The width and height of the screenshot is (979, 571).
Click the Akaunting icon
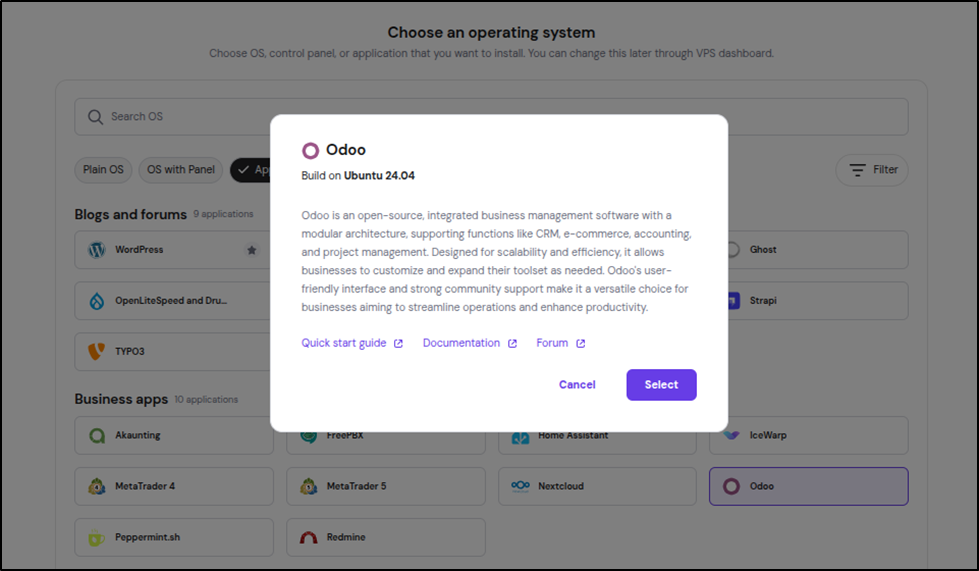[x=97, y=436]
